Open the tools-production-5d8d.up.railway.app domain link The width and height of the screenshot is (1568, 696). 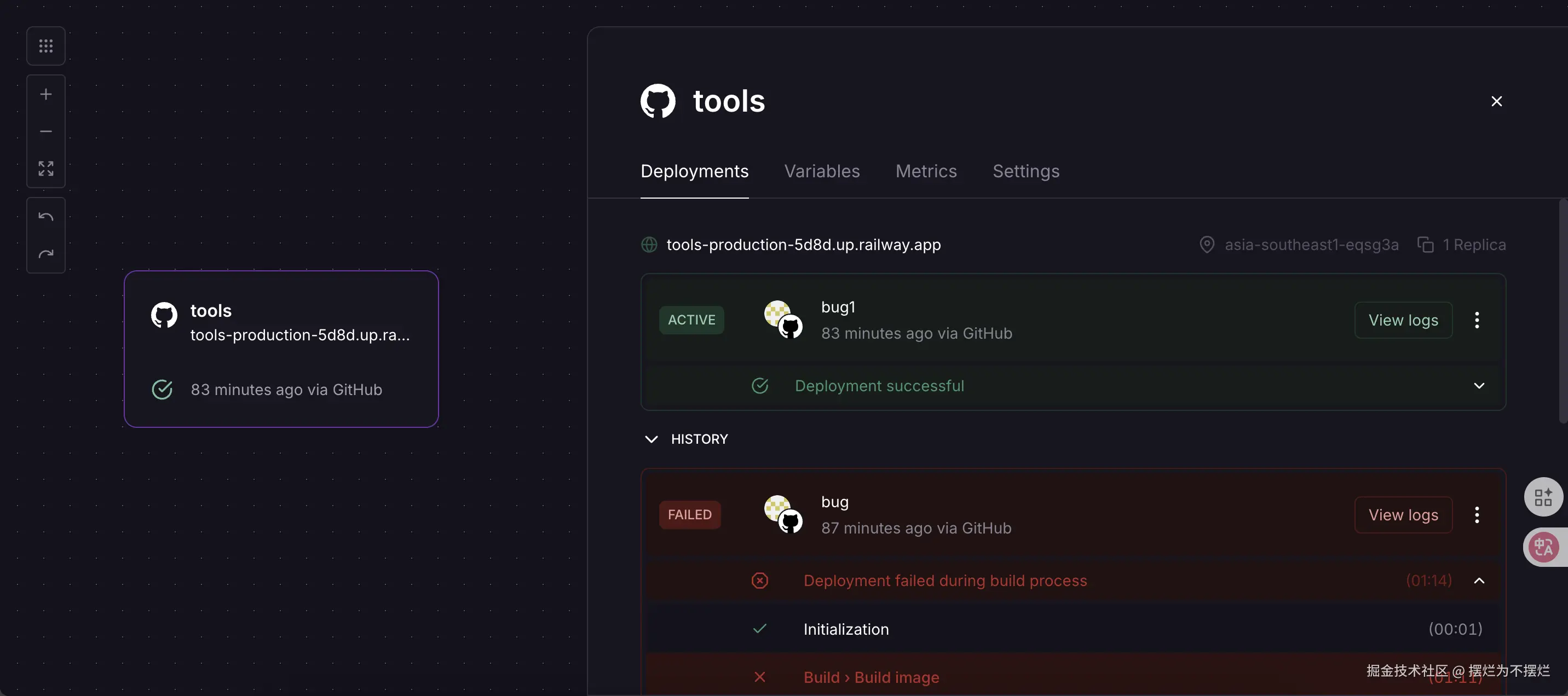click(x=803, y=245)
